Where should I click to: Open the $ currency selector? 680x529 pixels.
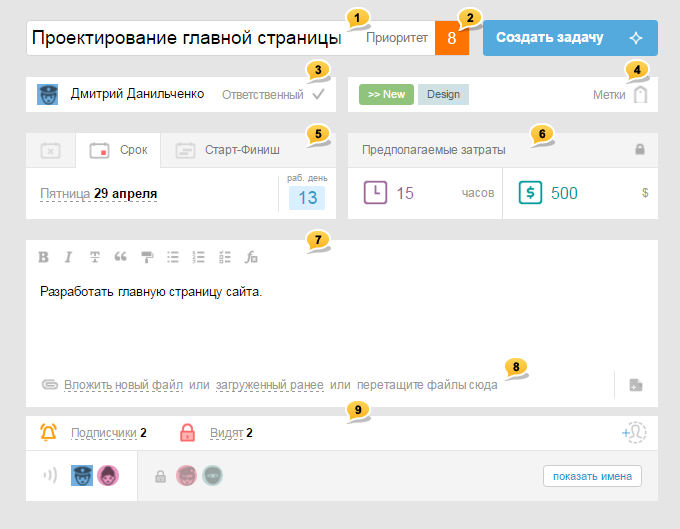(645, 193)
